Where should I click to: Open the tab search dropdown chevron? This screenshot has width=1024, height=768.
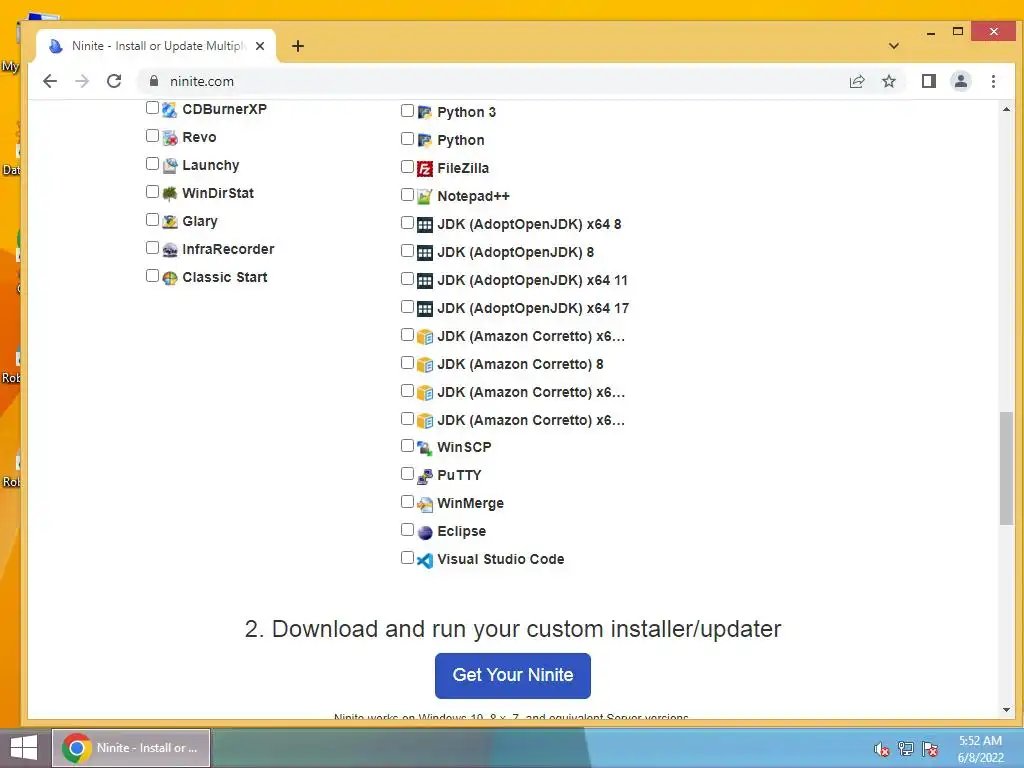pyautogui.click(x=894, y=46)
